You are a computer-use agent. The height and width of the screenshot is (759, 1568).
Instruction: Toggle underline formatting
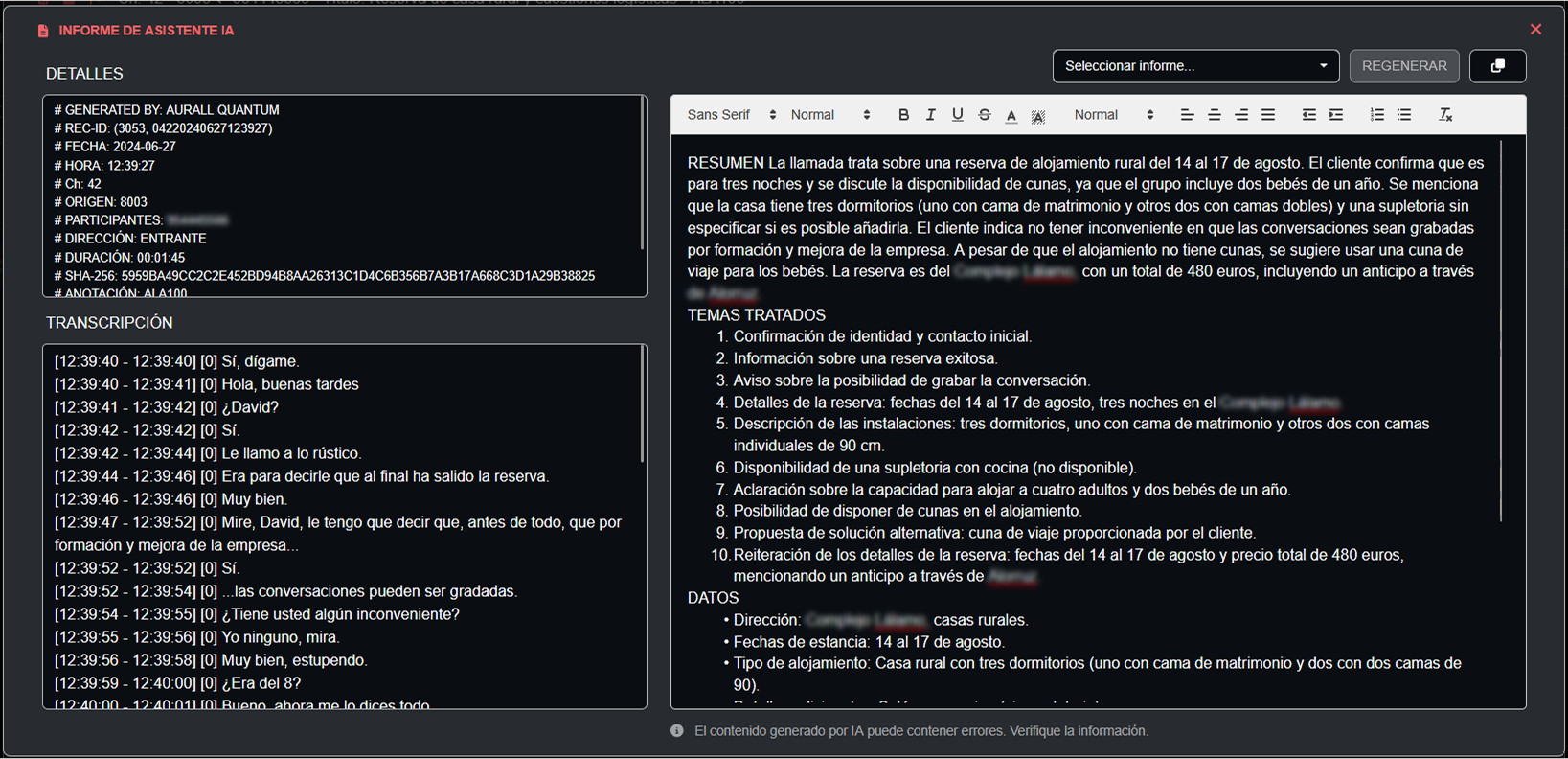(957, 115)
